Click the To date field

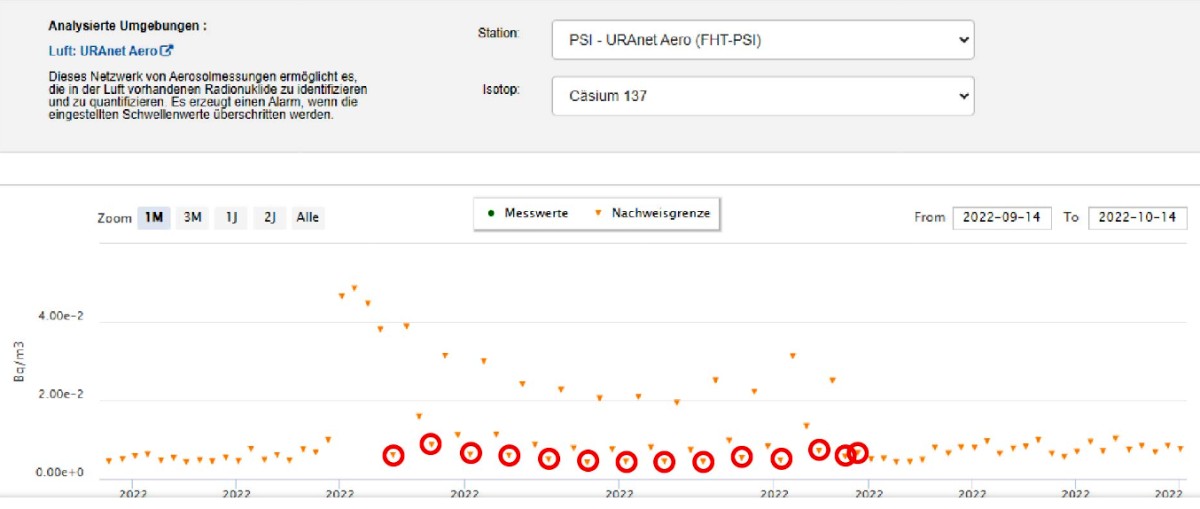point(1137,218)
